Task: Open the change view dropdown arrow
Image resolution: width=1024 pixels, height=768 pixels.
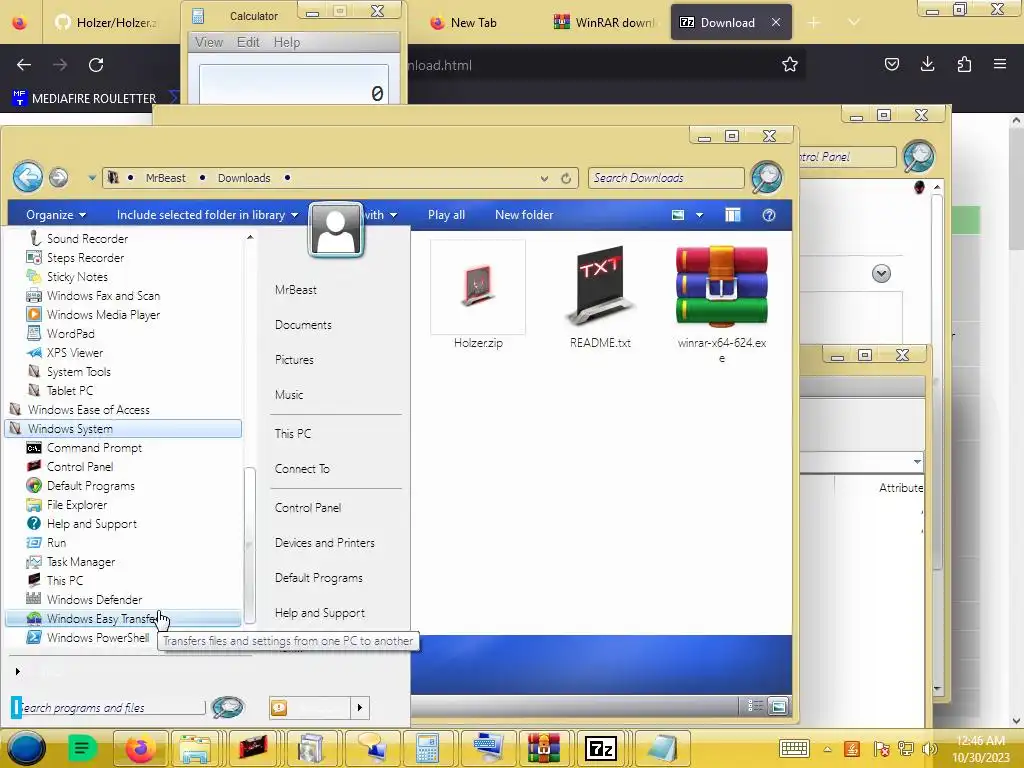Action: click(699, 215)
